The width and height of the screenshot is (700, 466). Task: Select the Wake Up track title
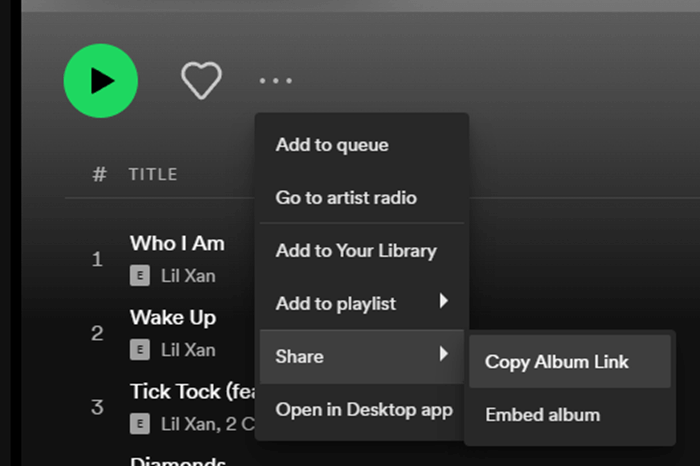point(173,317)
